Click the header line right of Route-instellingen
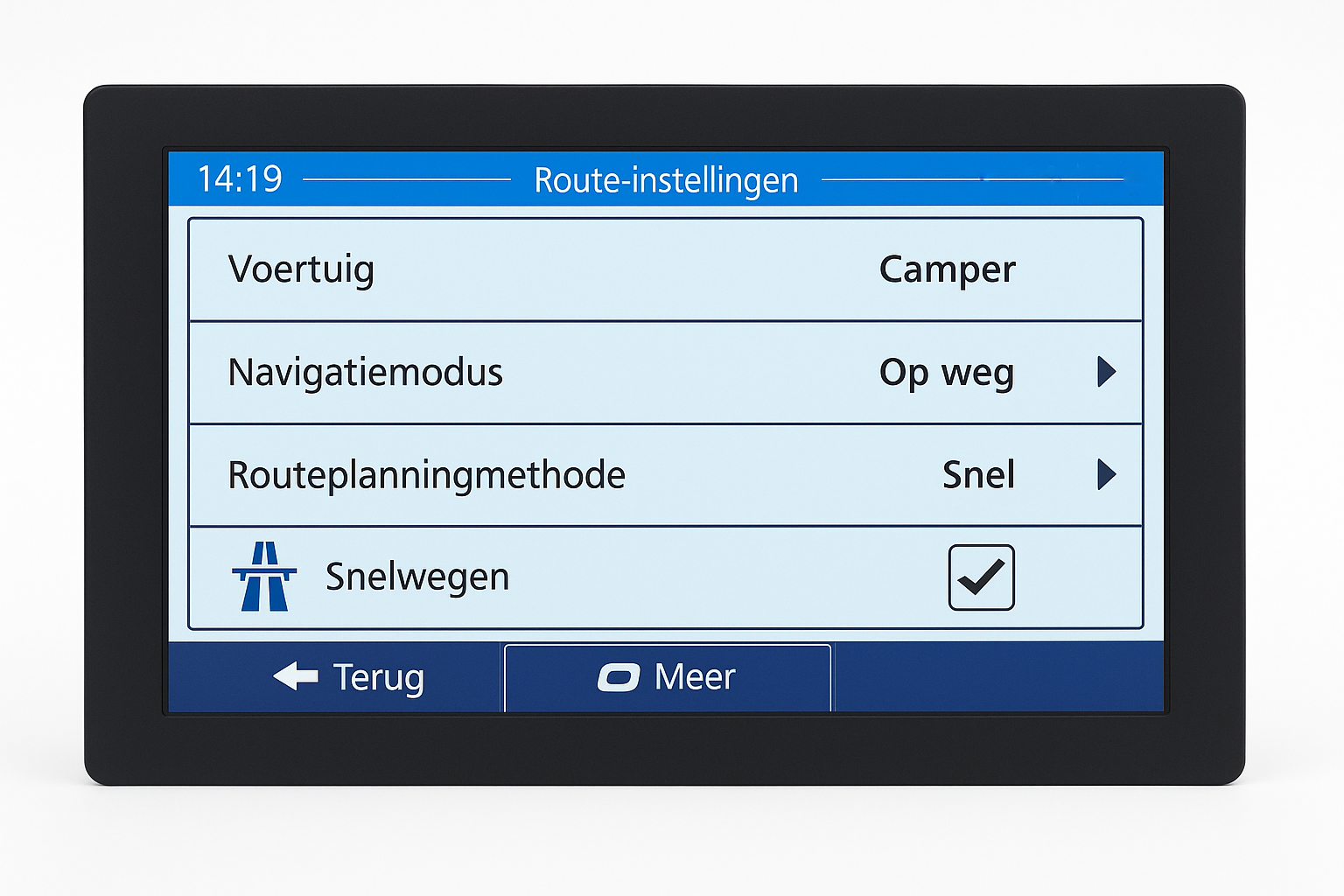The image size is (1344, 896). click(971, 179)
